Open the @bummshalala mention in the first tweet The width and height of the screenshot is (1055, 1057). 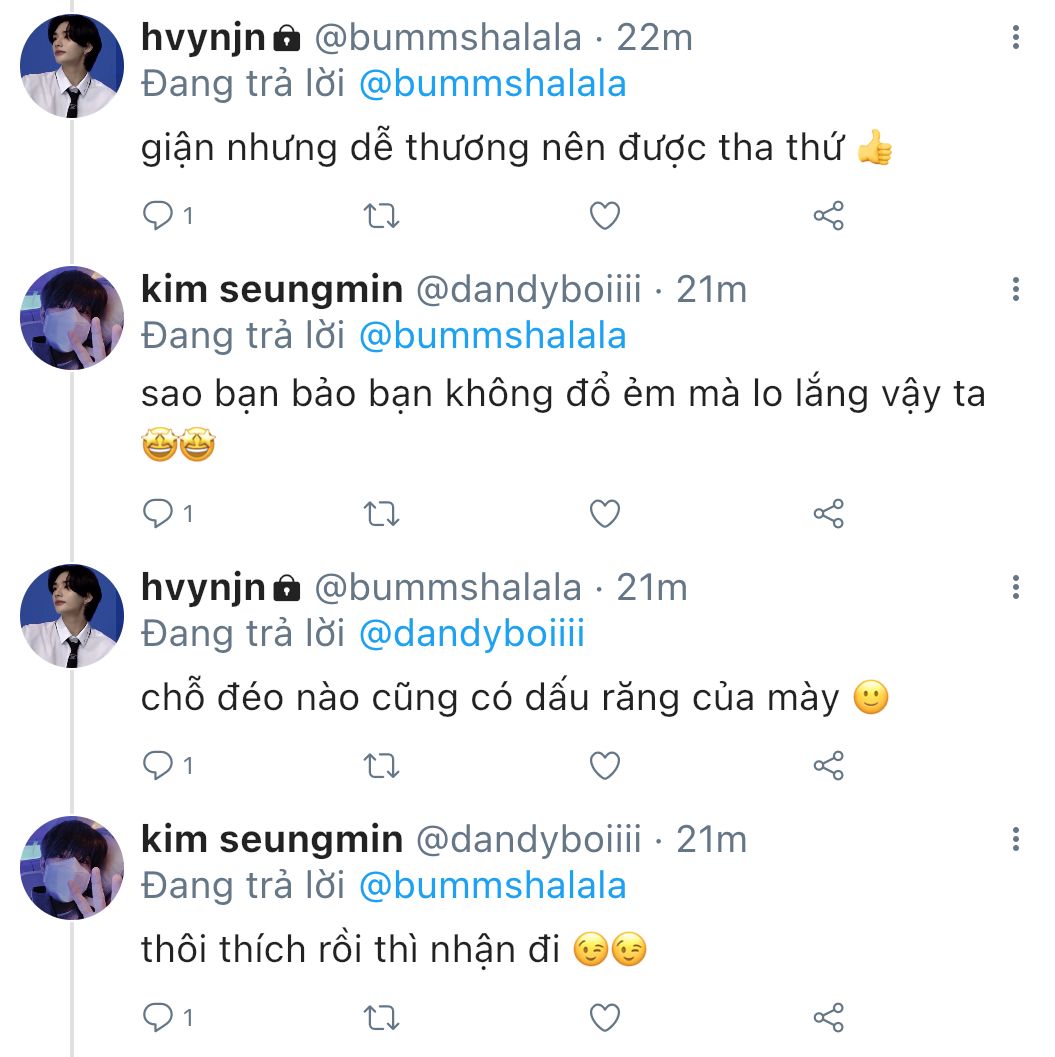coord(492,84)
